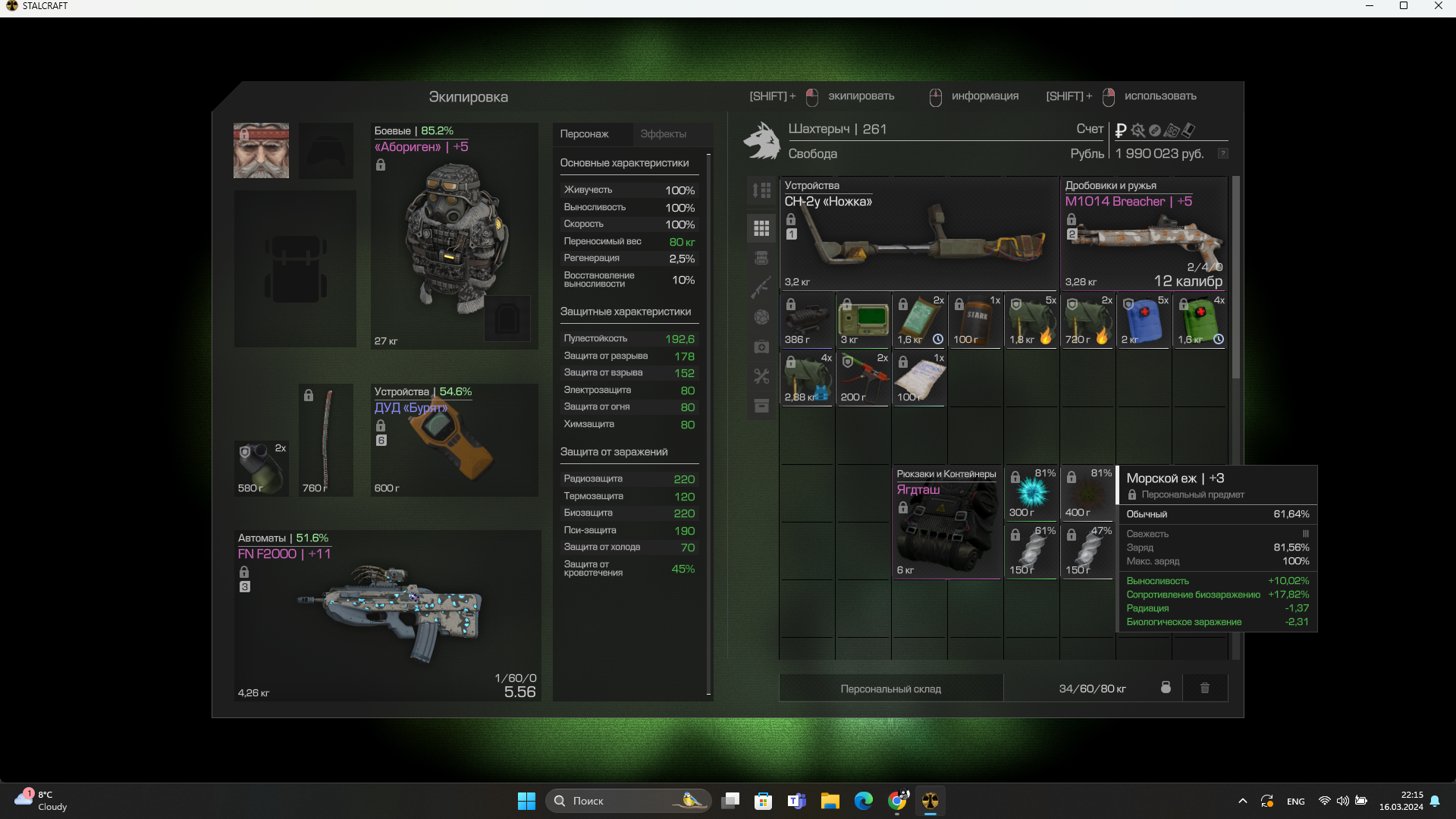This screenshot has height=819, width=1456.
Task: Select the STARK energy drink can
Action: (x=975, y=320)
